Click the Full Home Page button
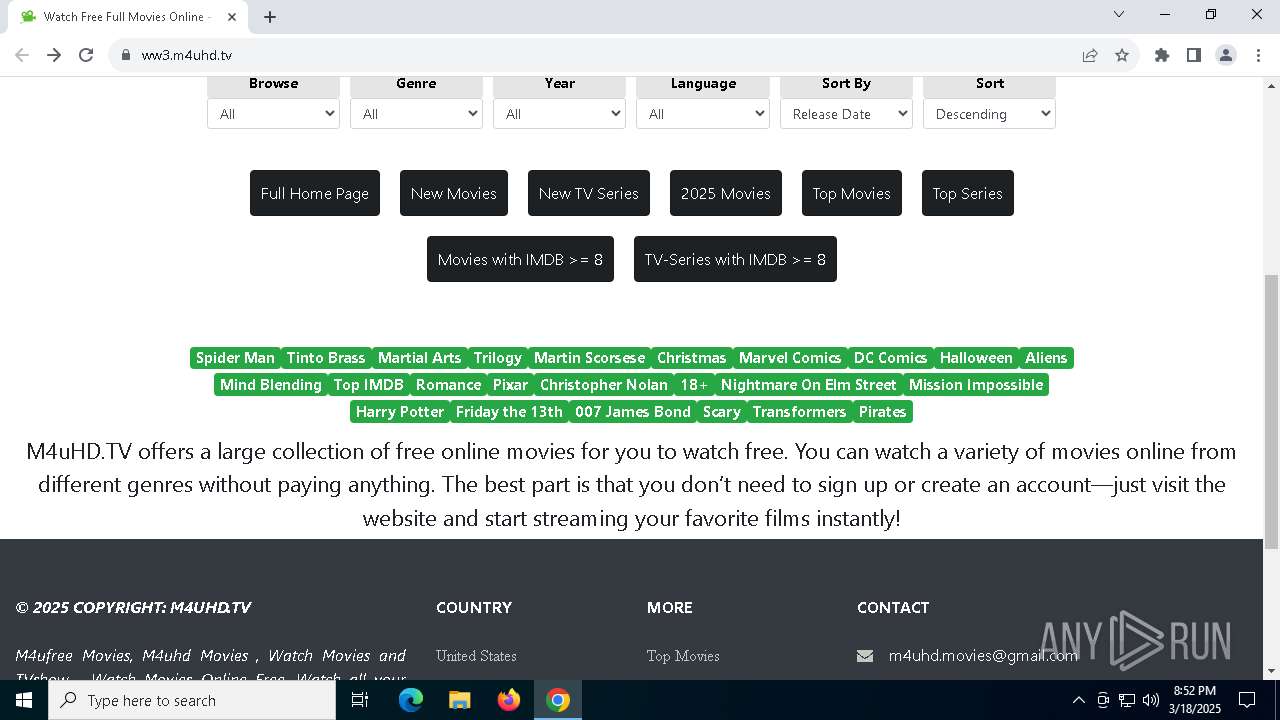Screen dimensions: 1280x720 pyautogui.click(x=315, y=193)
